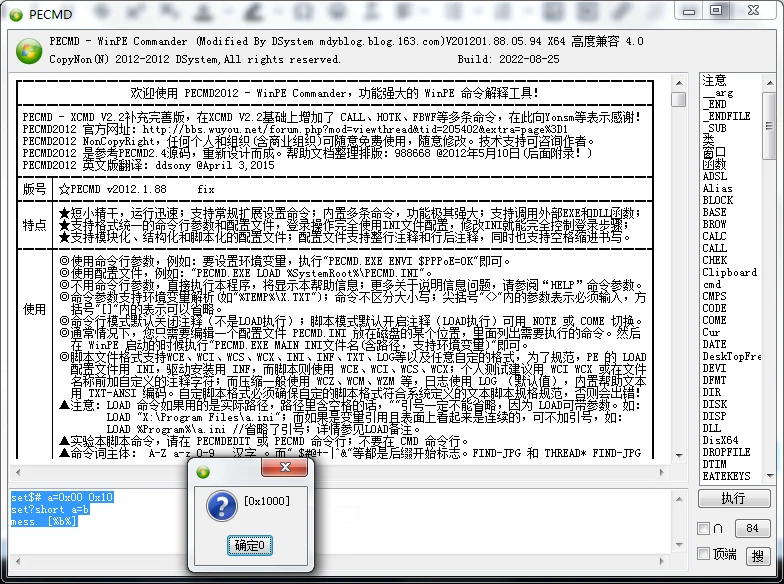This screenshot has height=584, width=784.
Task: Click the 84 button
Action: (x=752, y=528)
